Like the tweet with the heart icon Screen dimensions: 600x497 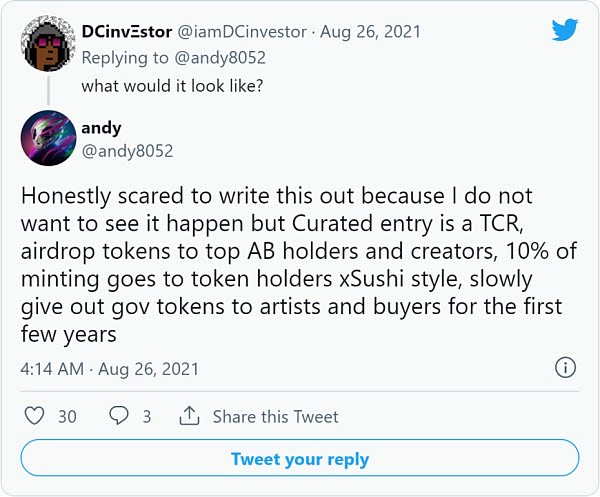(33, 416)
